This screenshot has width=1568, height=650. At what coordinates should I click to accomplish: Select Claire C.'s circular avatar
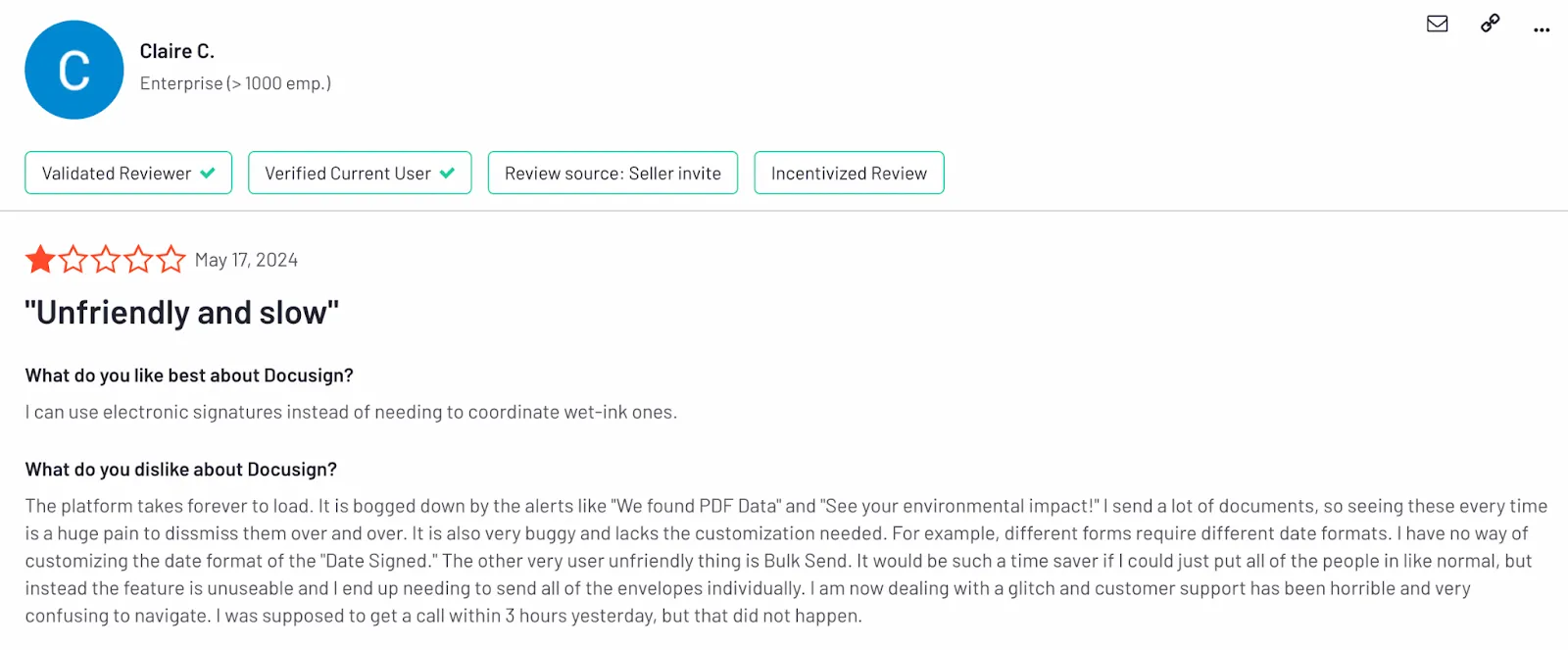pos(73,69)
